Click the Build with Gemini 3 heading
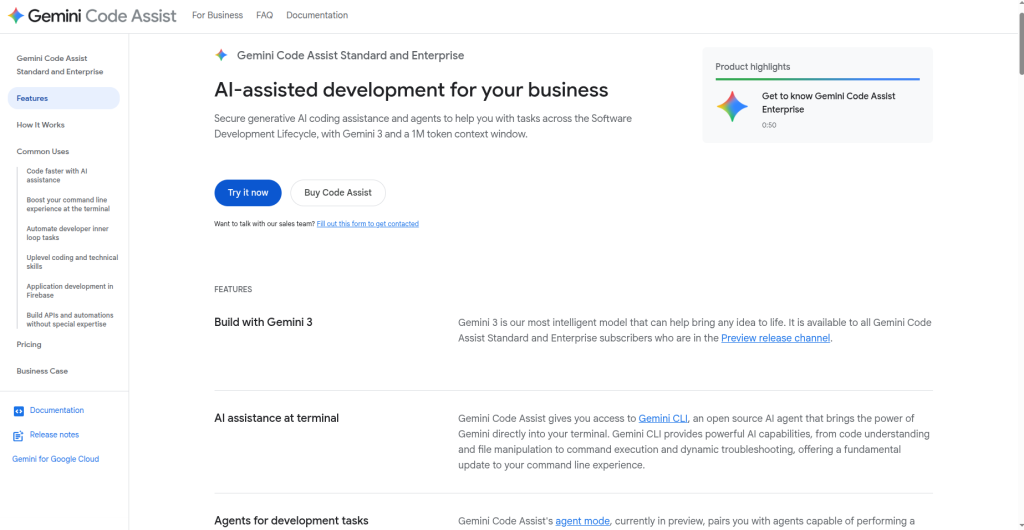The height and width of the screenshot is (530, 1024). click(x=263, y=322)
